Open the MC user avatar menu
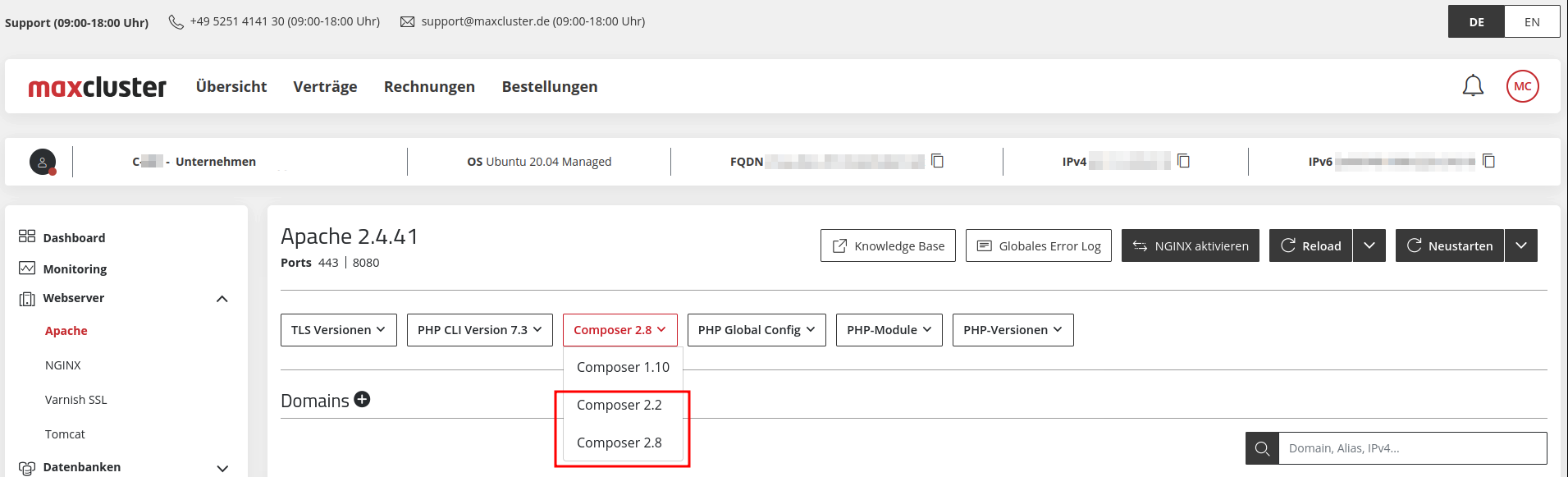Screen dimensions: 1568x477 pyautogui.click(x=1522, y=86)
